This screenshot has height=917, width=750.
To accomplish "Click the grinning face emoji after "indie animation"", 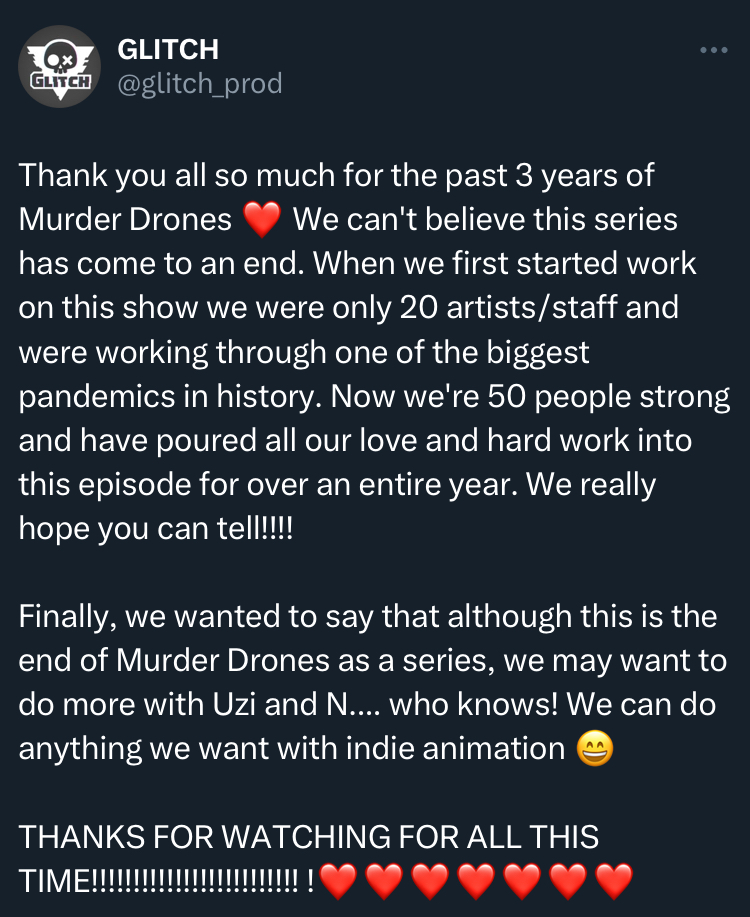I will click(x=597, y=748).
